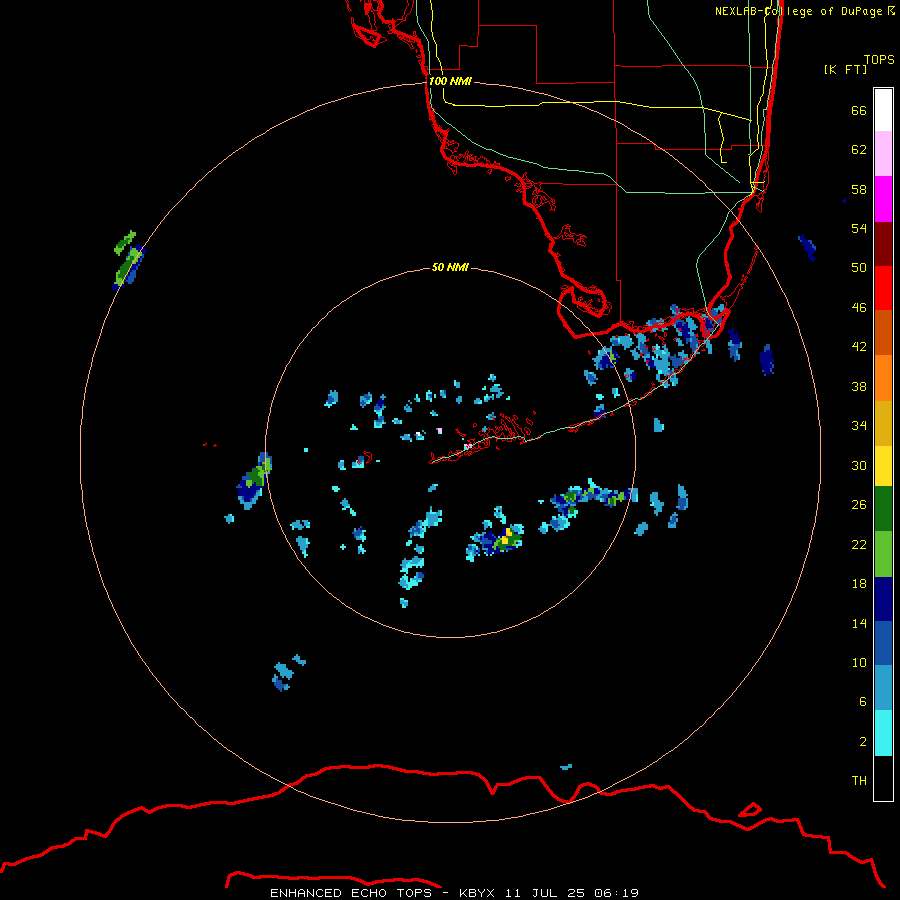The height and width of the screenshot is (900, 900).
Task: Select the "38" legend value
Action: 859,386
